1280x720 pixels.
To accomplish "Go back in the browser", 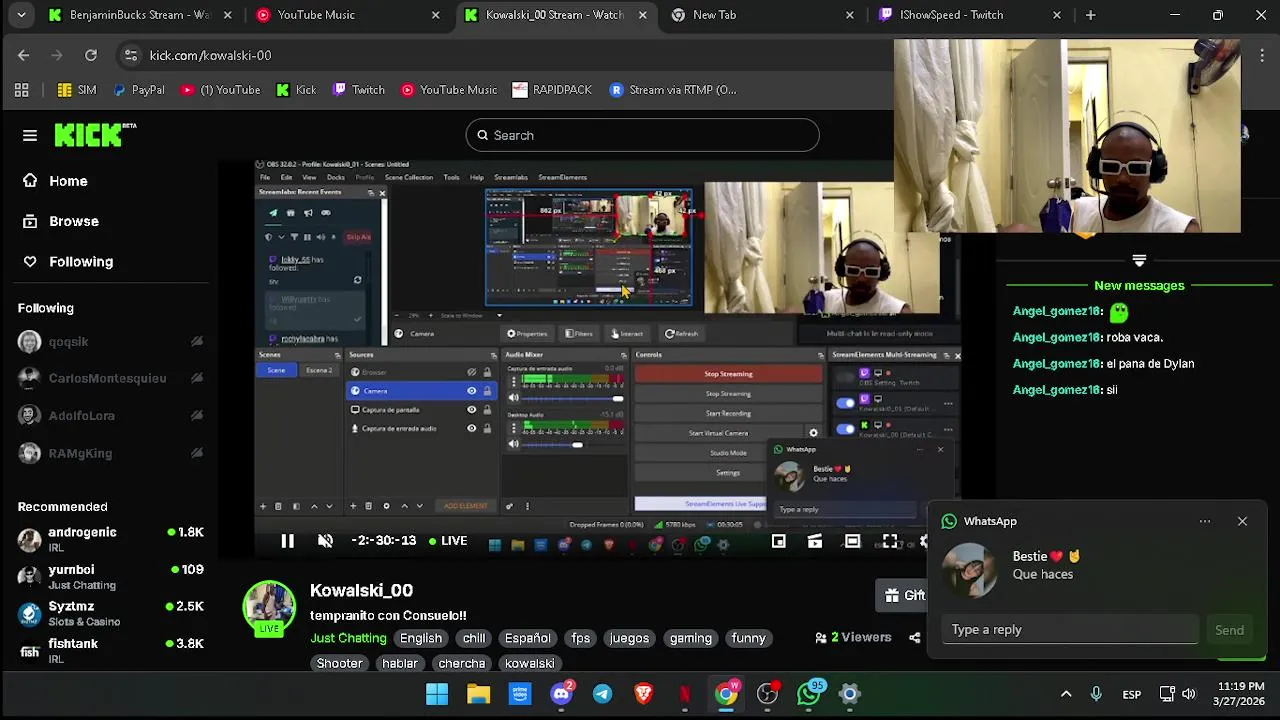I will [24, 55].
